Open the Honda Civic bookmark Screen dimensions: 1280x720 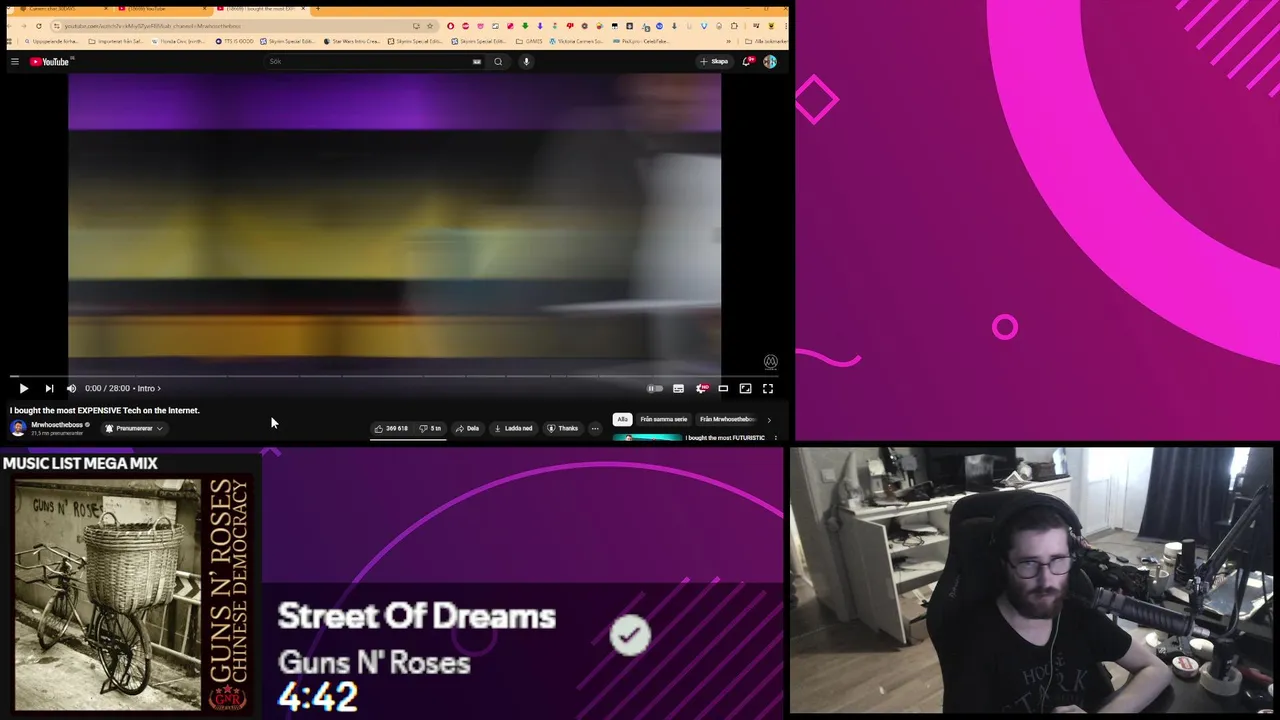tap(181, 42)
